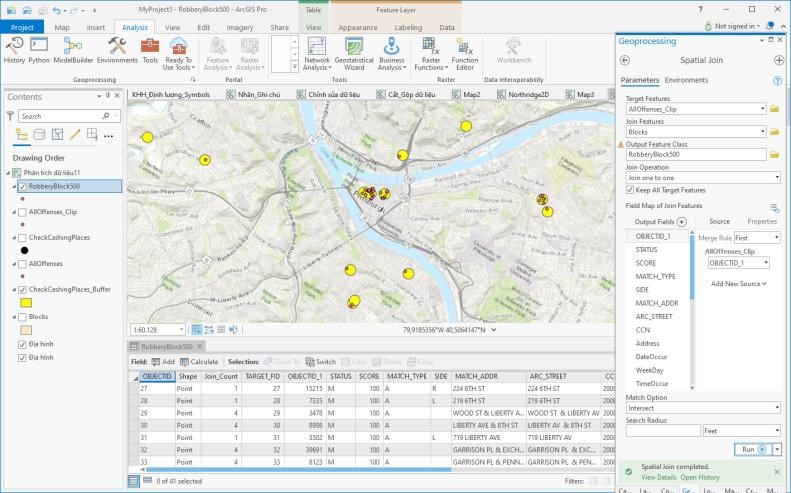Click View Details link
The height and width of the screenshot is (493, 791).
pos(659,477)
